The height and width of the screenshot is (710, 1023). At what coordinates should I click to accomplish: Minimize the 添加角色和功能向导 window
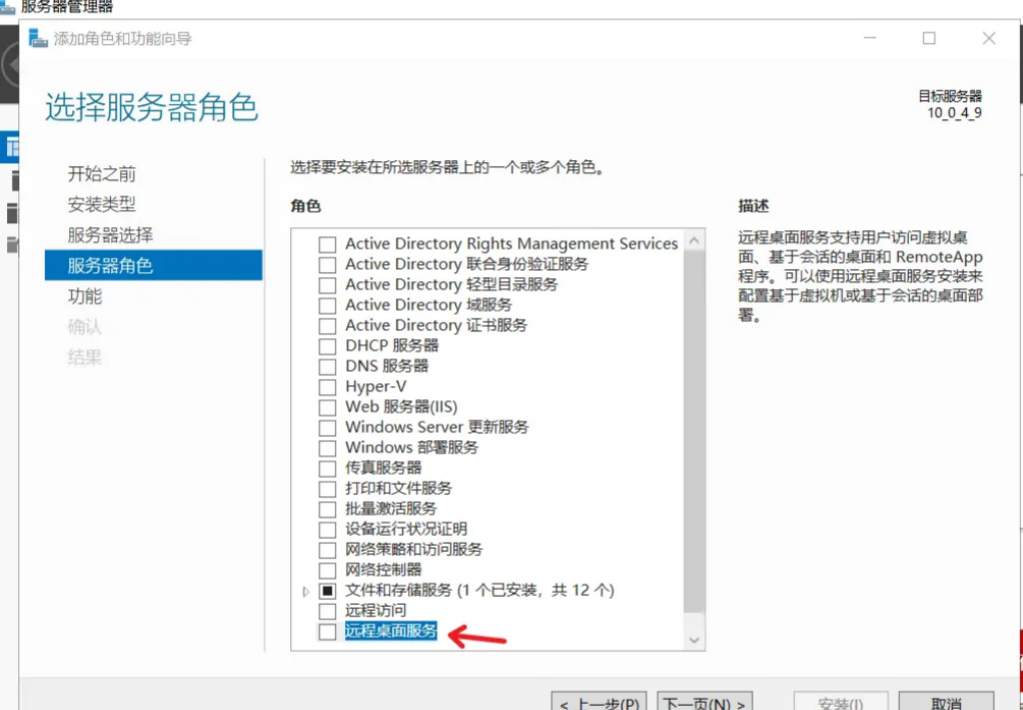pos(869,39)
